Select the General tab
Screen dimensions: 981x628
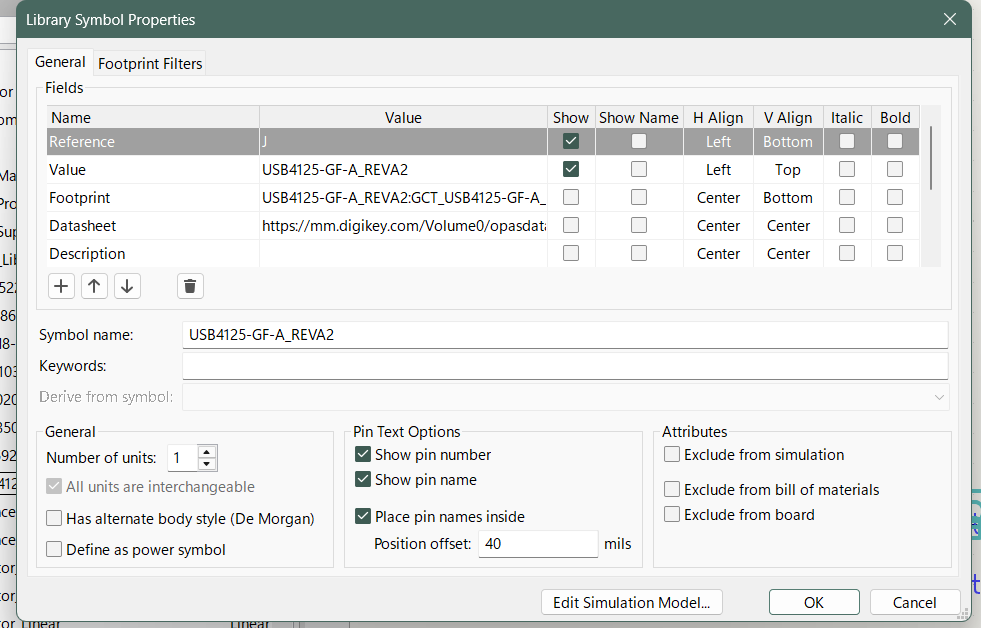click(60, 62)
